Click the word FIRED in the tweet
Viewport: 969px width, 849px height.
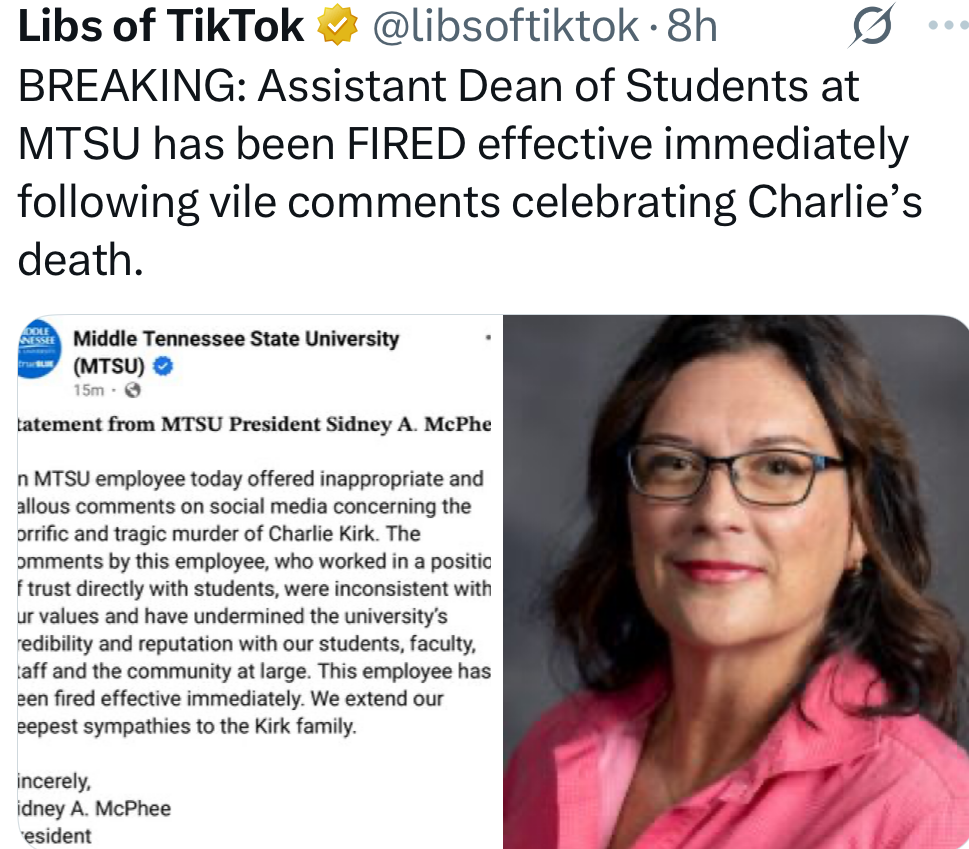pos(406,145)
